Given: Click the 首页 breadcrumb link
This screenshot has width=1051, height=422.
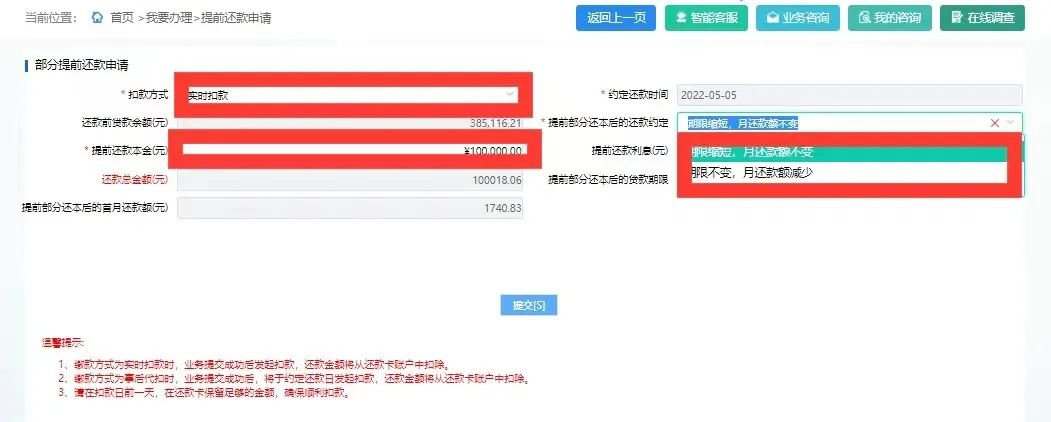Looking at the screenshot, I should pos(123,18).
